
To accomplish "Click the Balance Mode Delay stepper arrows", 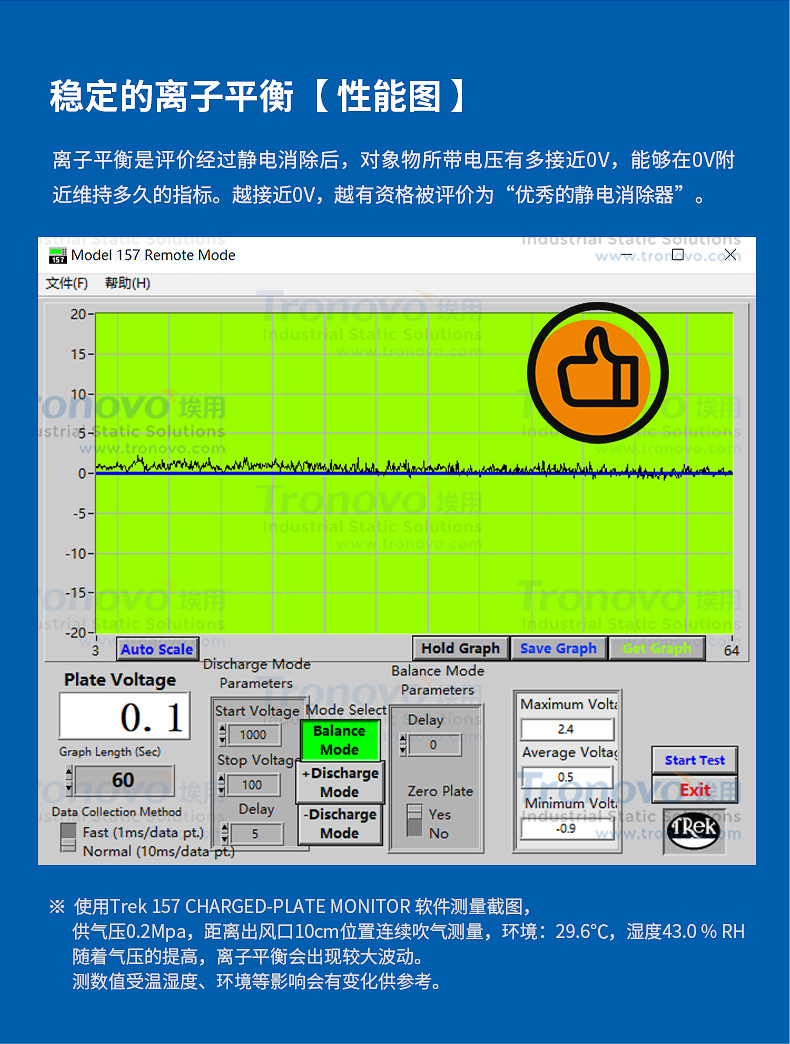I will (403, 744).
